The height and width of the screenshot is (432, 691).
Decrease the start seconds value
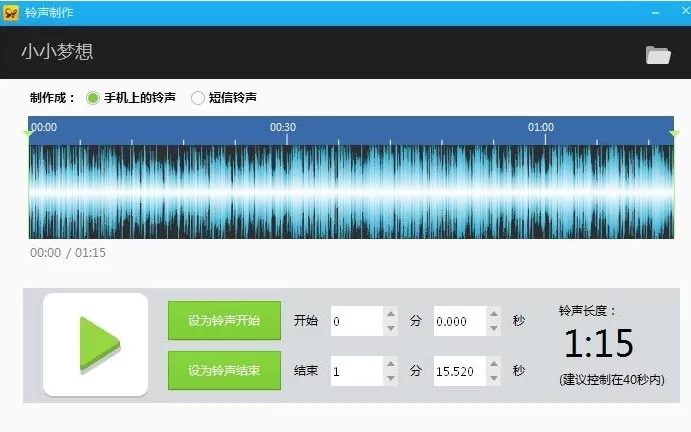click(494, 328)
